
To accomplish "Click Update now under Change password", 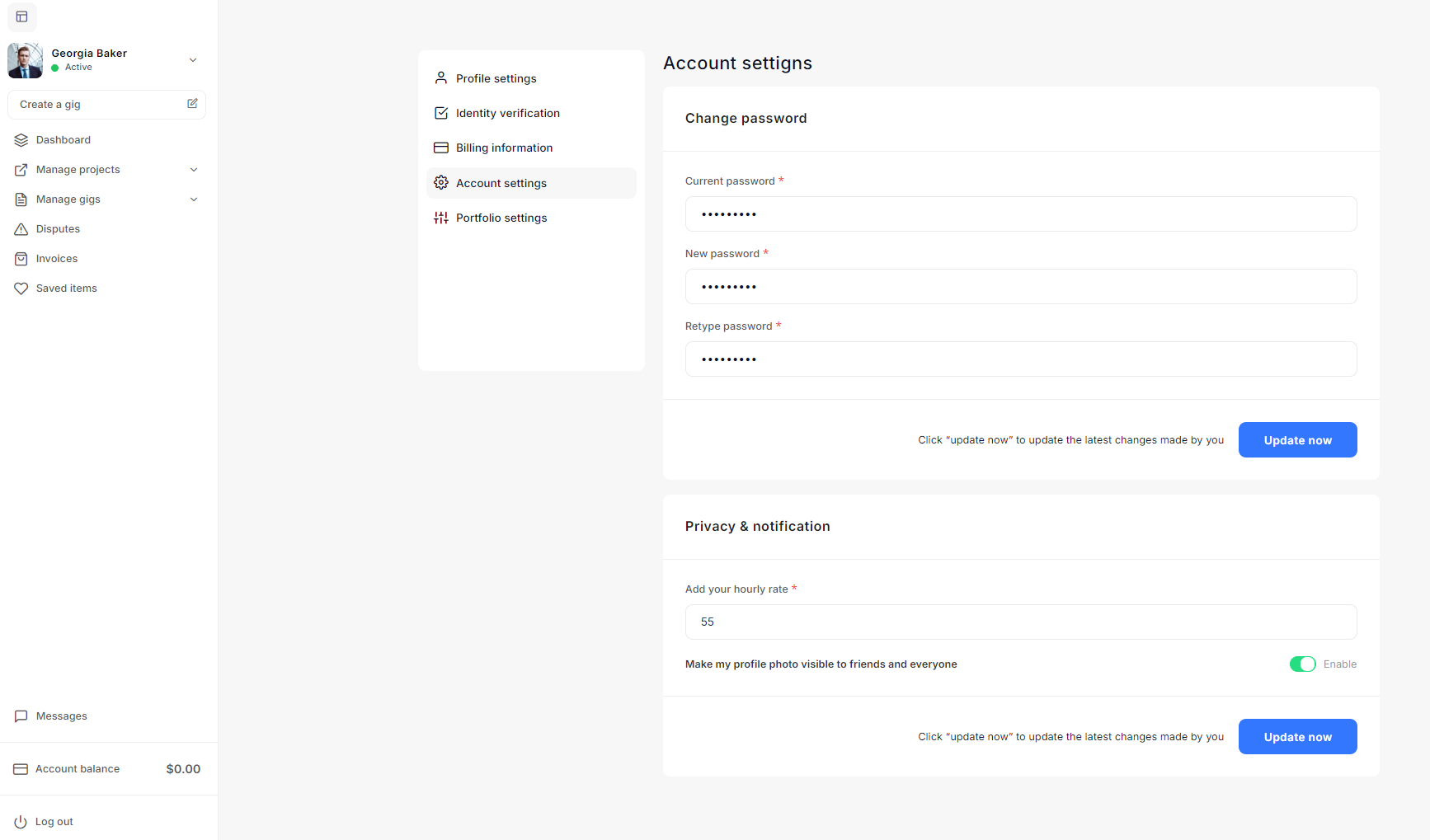I will click(1297, 440).
